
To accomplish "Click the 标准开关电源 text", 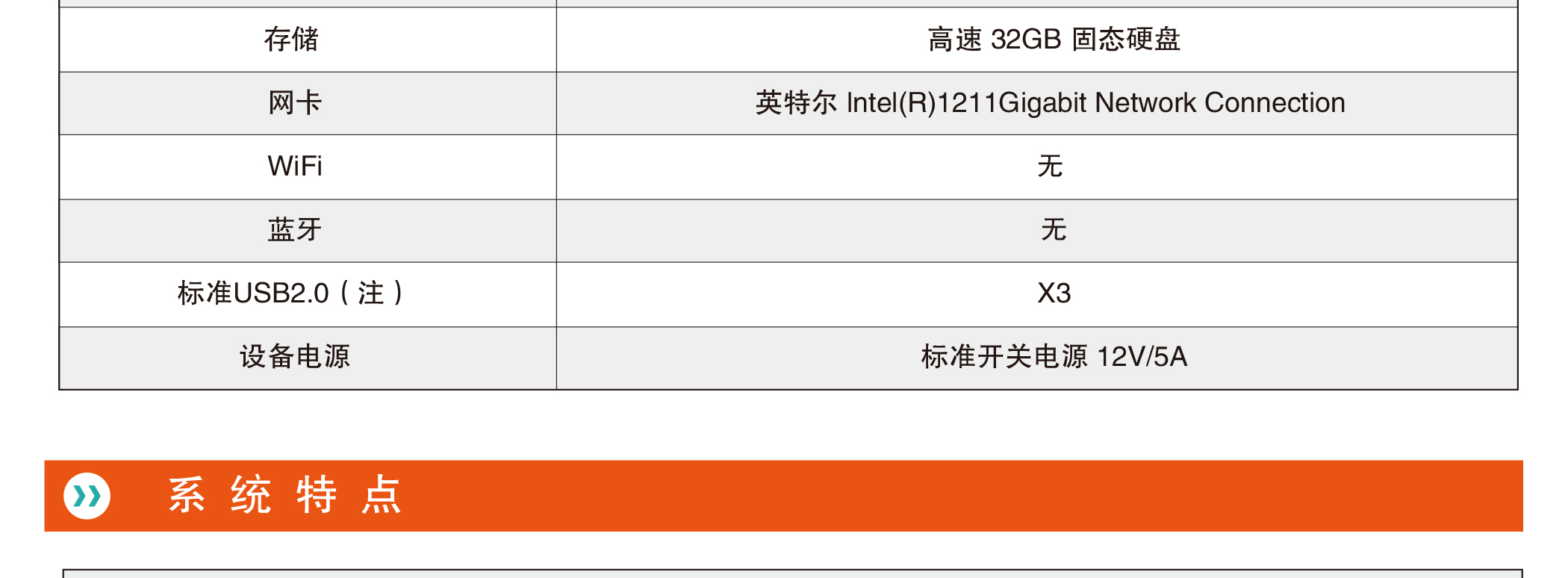I will pyautogui.click(x=1004, y=357).
